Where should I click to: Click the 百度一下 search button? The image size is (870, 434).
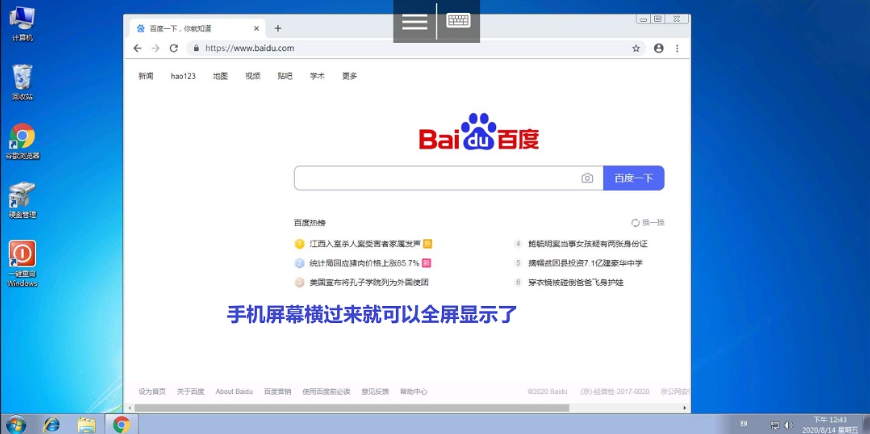pos(634,178)
